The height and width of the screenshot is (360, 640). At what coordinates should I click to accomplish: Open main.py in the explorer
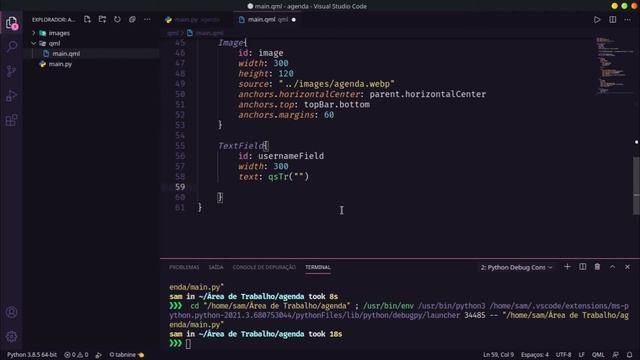60,64
